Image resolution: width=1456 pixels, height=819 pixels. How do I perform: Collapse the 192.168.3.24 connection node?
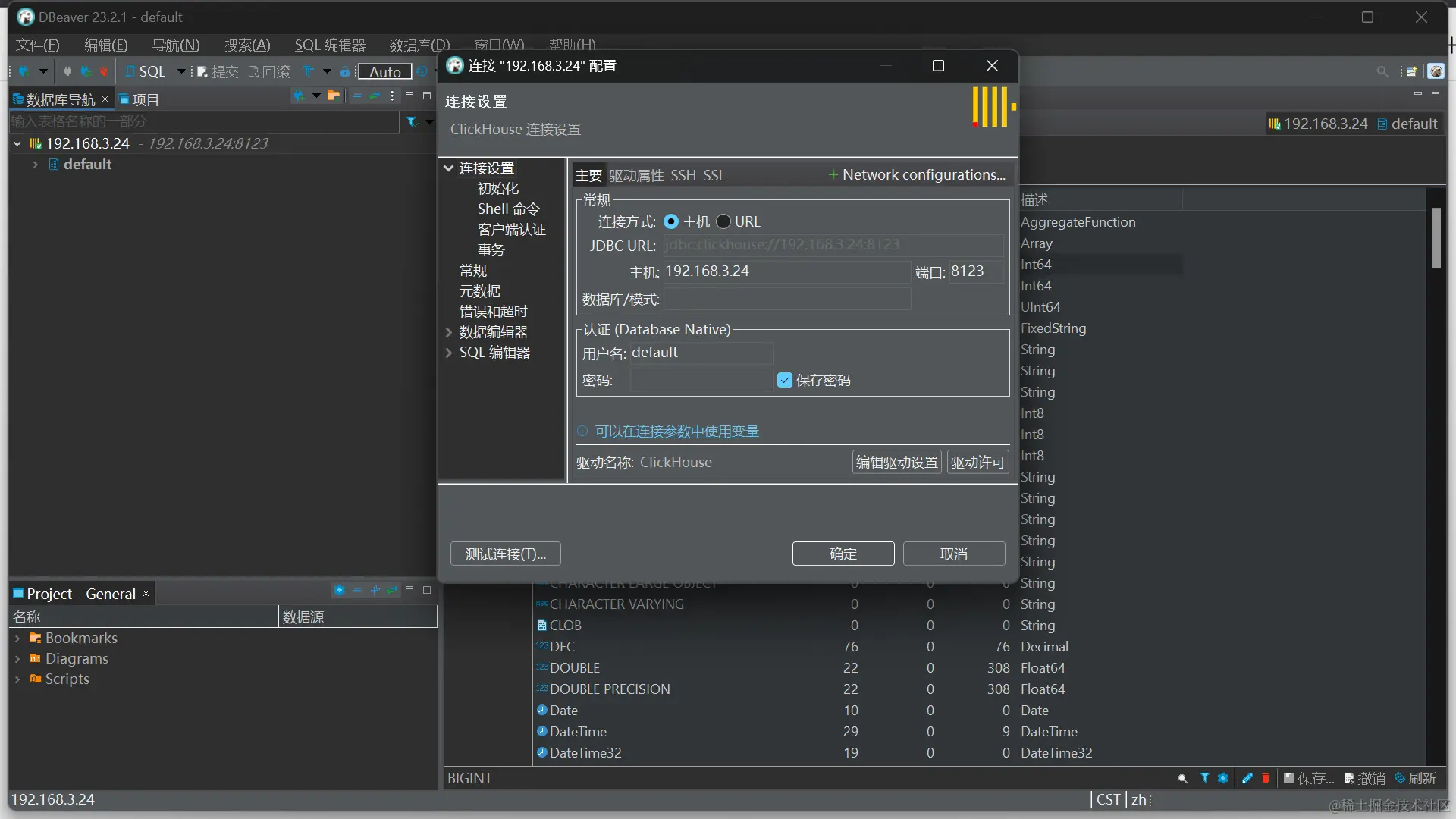(x=17, y=143)
